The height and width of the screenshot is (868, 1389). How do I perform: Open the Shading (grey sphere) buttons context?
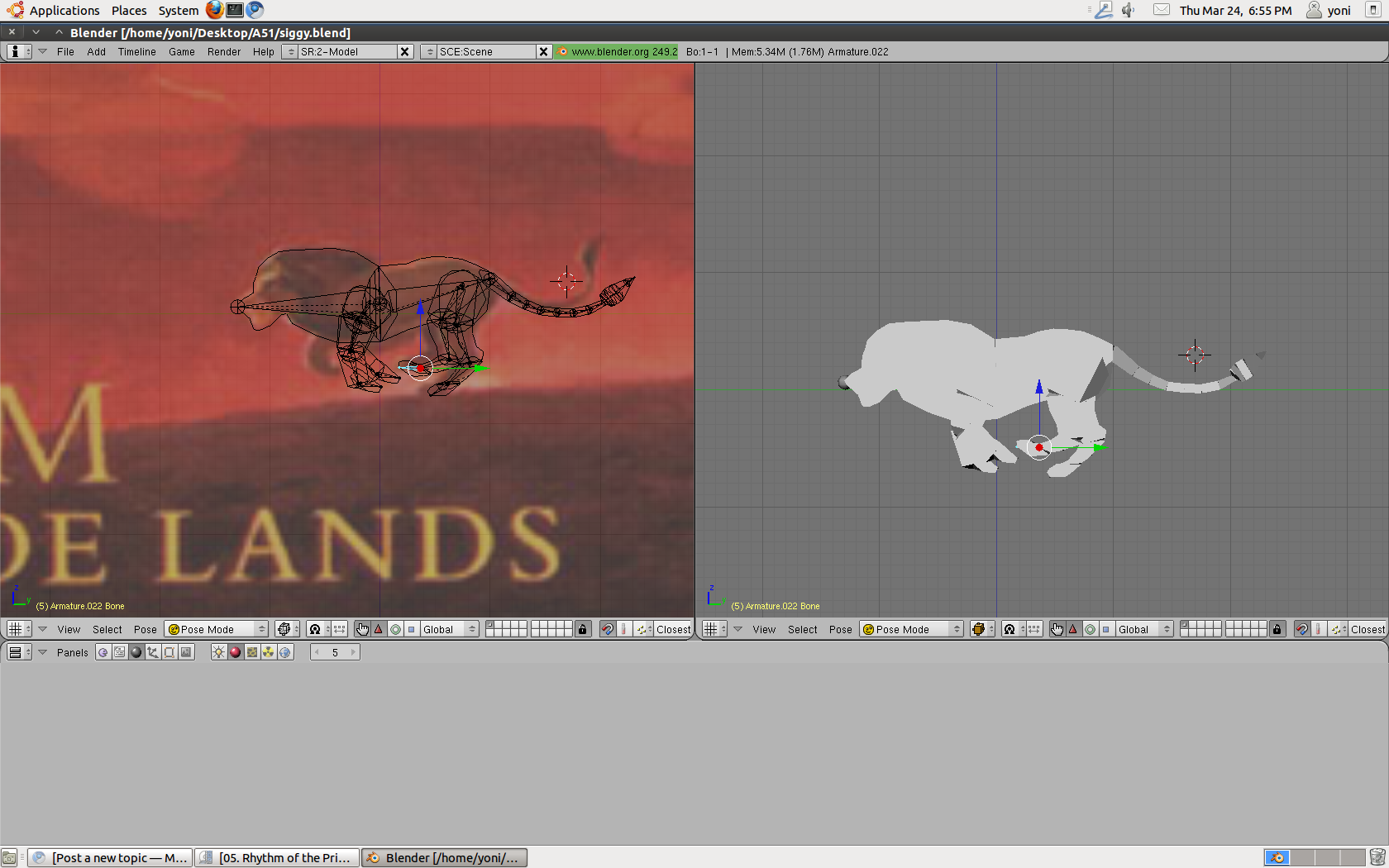pos(136,652)
